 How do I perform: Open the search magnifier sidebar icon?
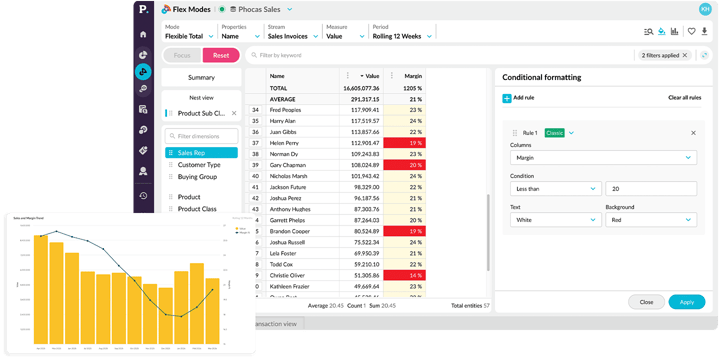pos(143,89)
